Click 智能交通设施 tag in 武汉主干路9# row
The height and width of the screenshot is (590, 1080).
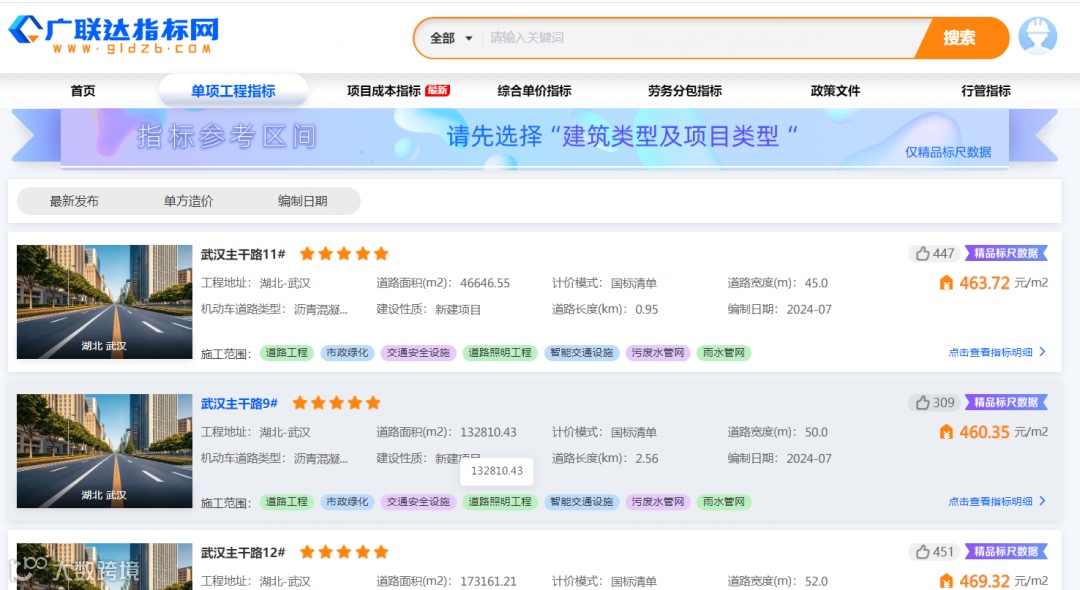581,502
